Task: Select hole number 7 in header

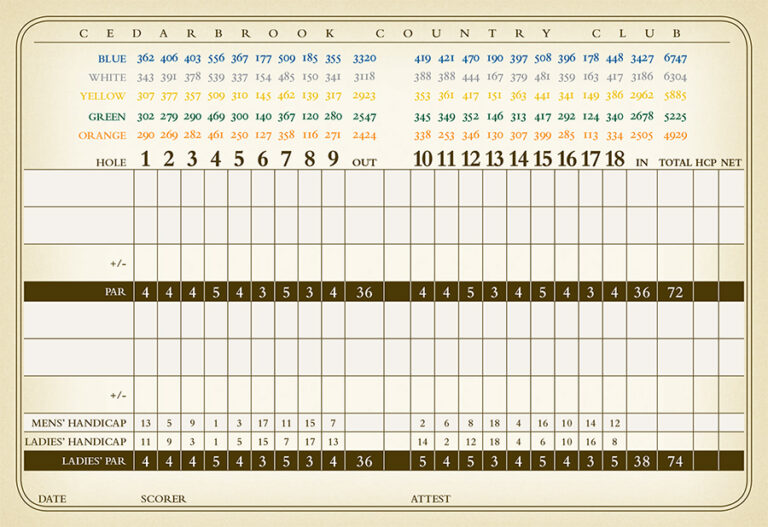Action: coord(287,158)
